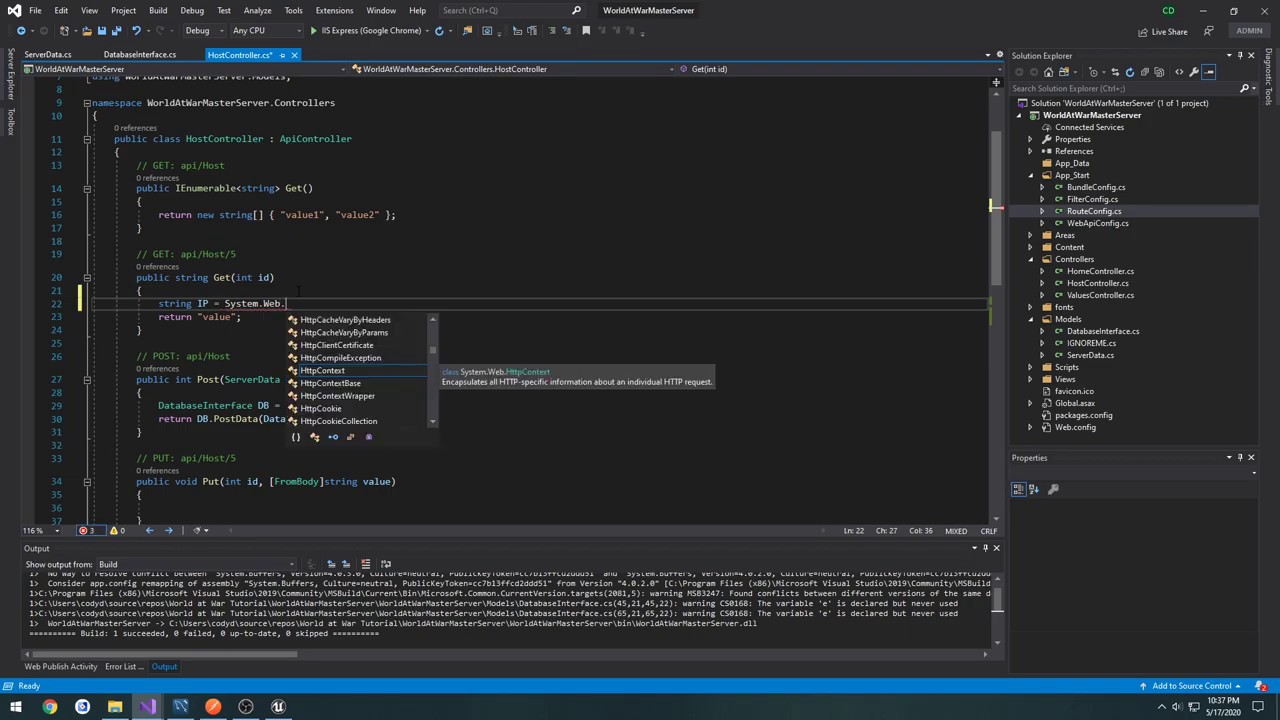
Task: Open the Error List tab
Action: (x=125, y=667)
